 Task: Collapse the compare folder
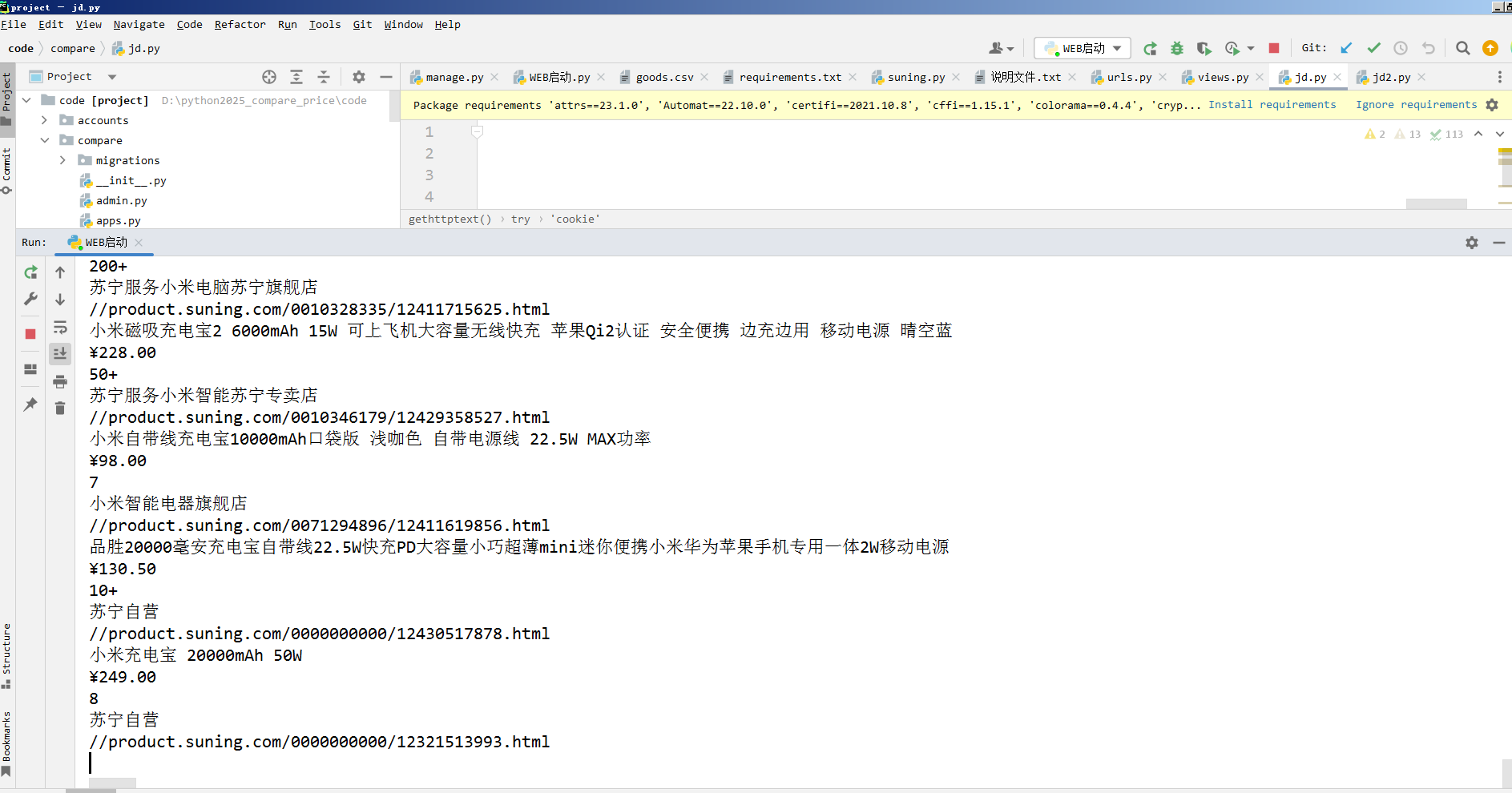45,140
